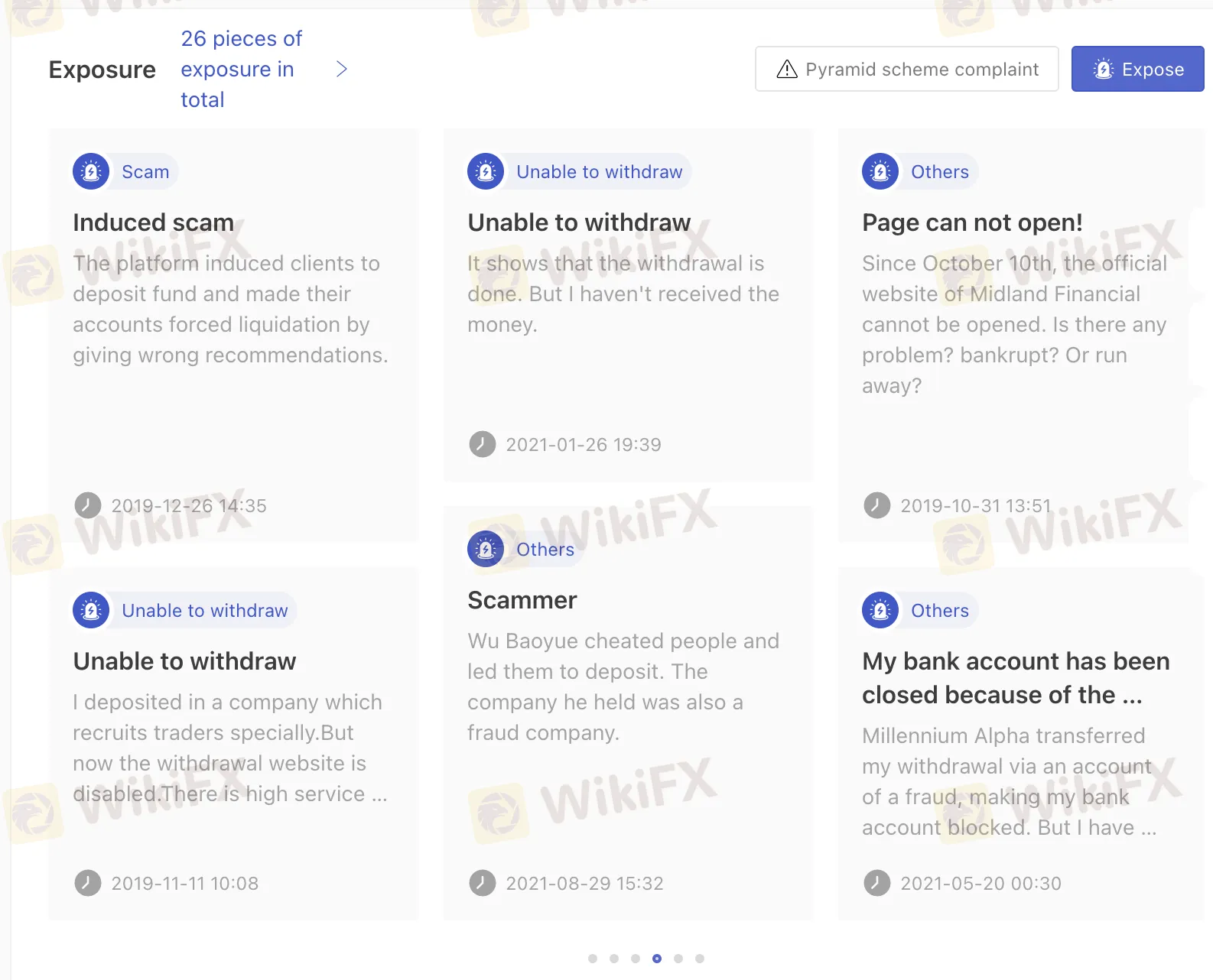Click the siren icon on top Unable to withdraw badge
This screenshot has height=980, width=1213.
coord(486,171)
